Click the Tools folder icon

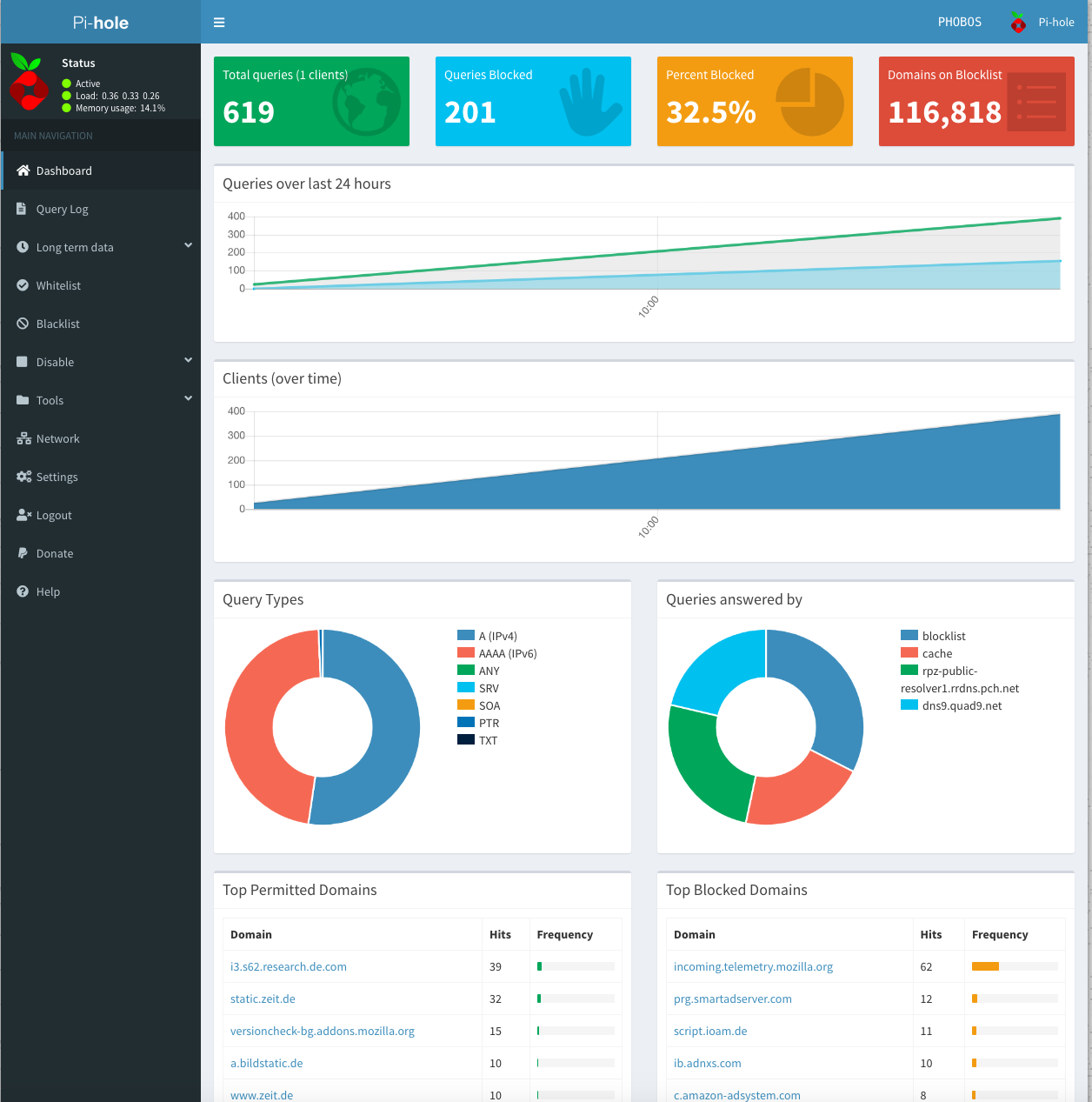[23, 400]
